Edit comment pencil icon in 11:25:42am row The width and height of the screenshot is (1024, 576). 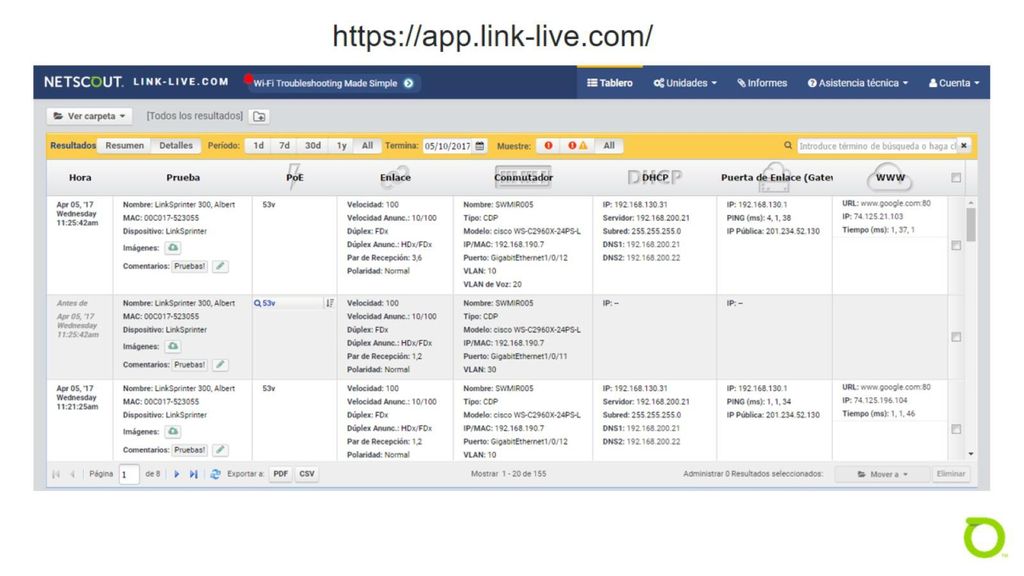tap(220, 266)
